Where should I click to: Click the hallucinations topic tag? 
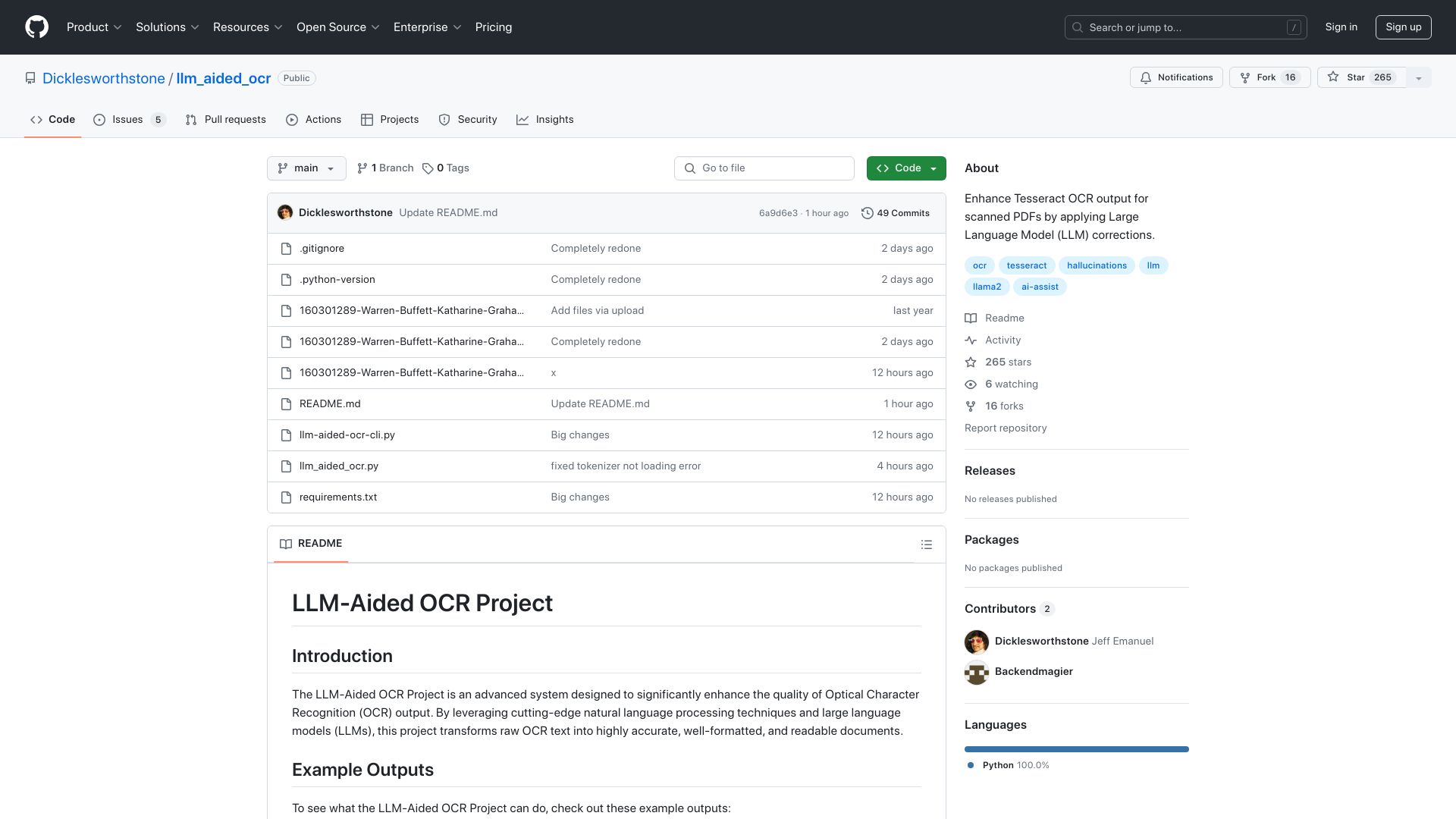1097,265
